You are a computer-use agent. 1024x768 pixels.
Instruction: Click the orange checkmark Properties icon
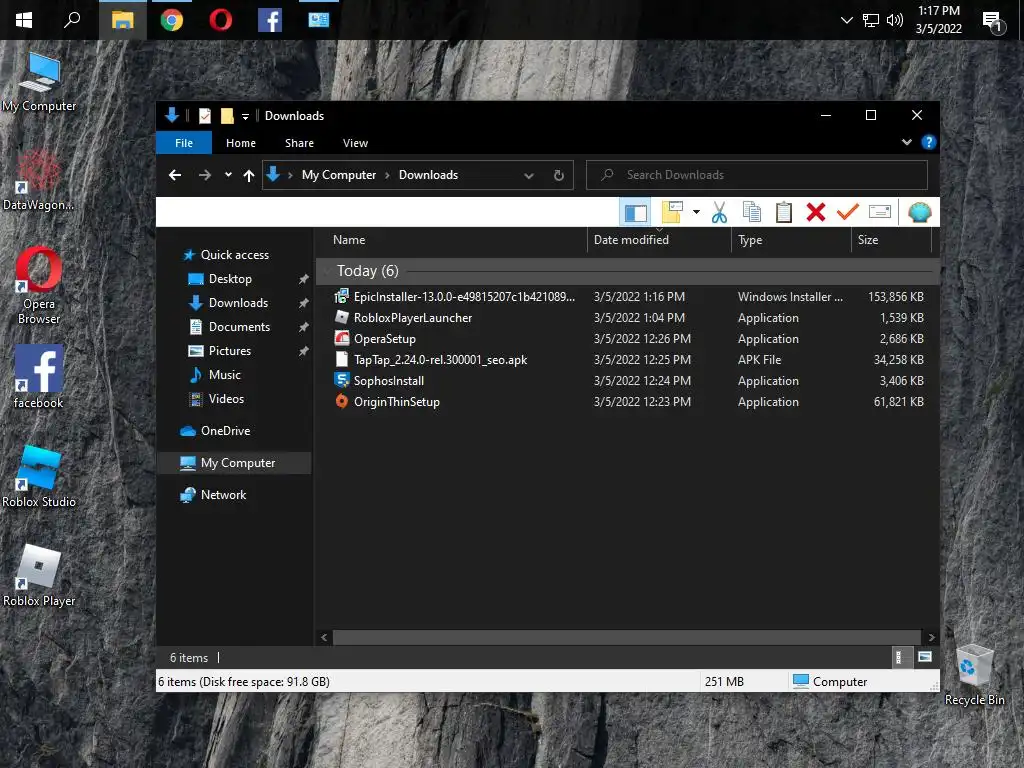pos(848,212)
